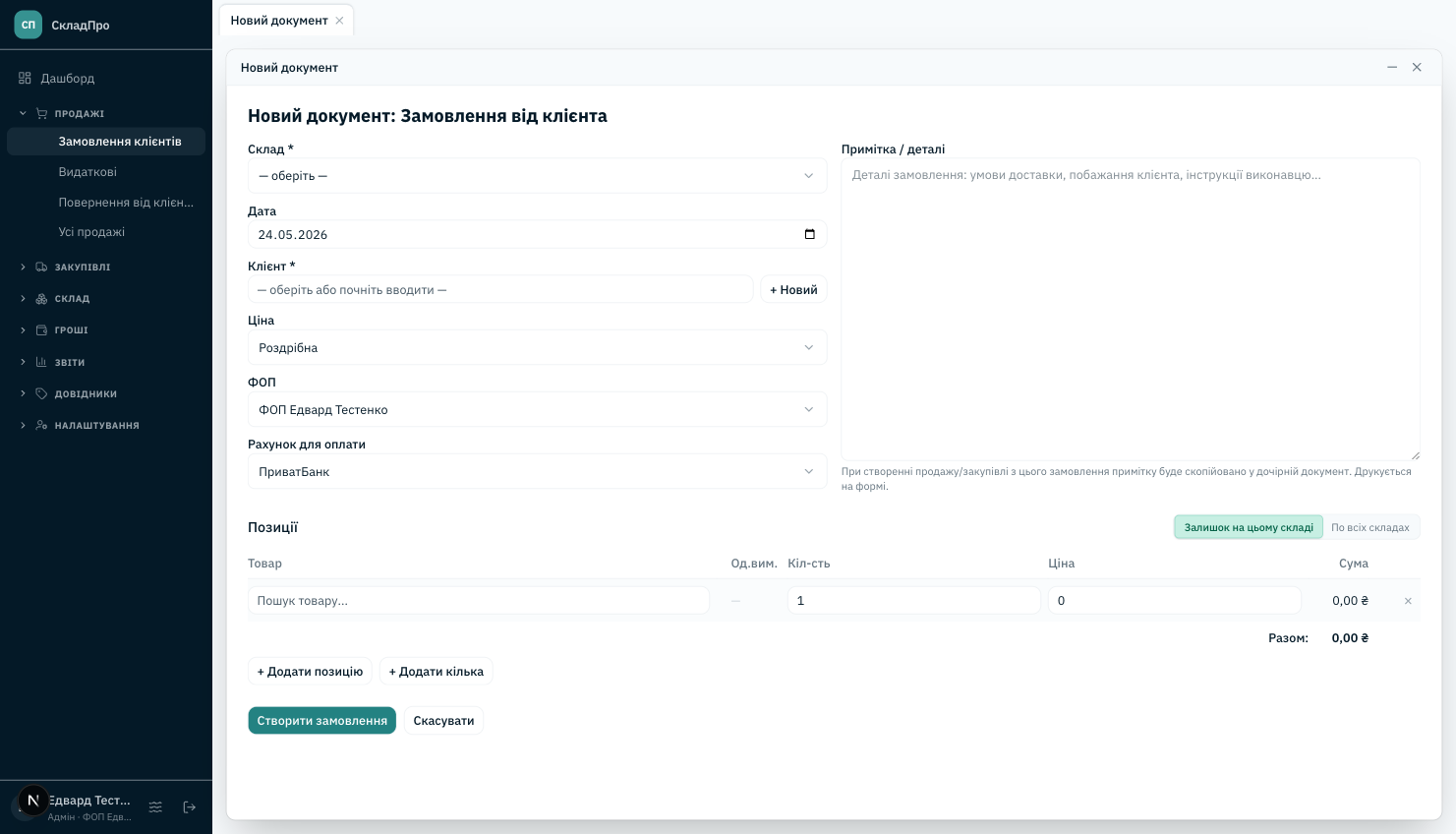Open the Рахунок для оплати dropdown
1456x834 pixels.
coord(537,471)
